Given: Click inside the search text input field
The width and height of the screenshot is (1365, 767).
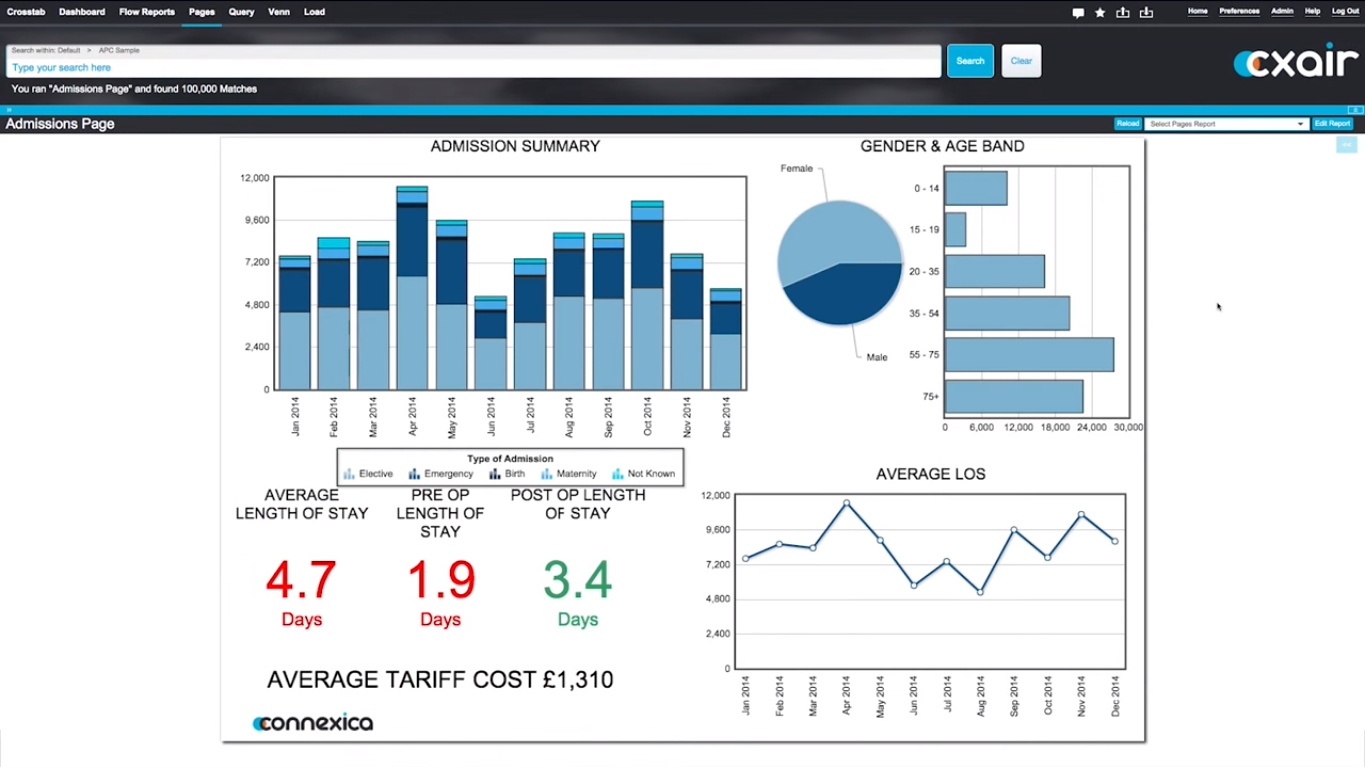Looking at the screenshot, I should pos(400,66).
